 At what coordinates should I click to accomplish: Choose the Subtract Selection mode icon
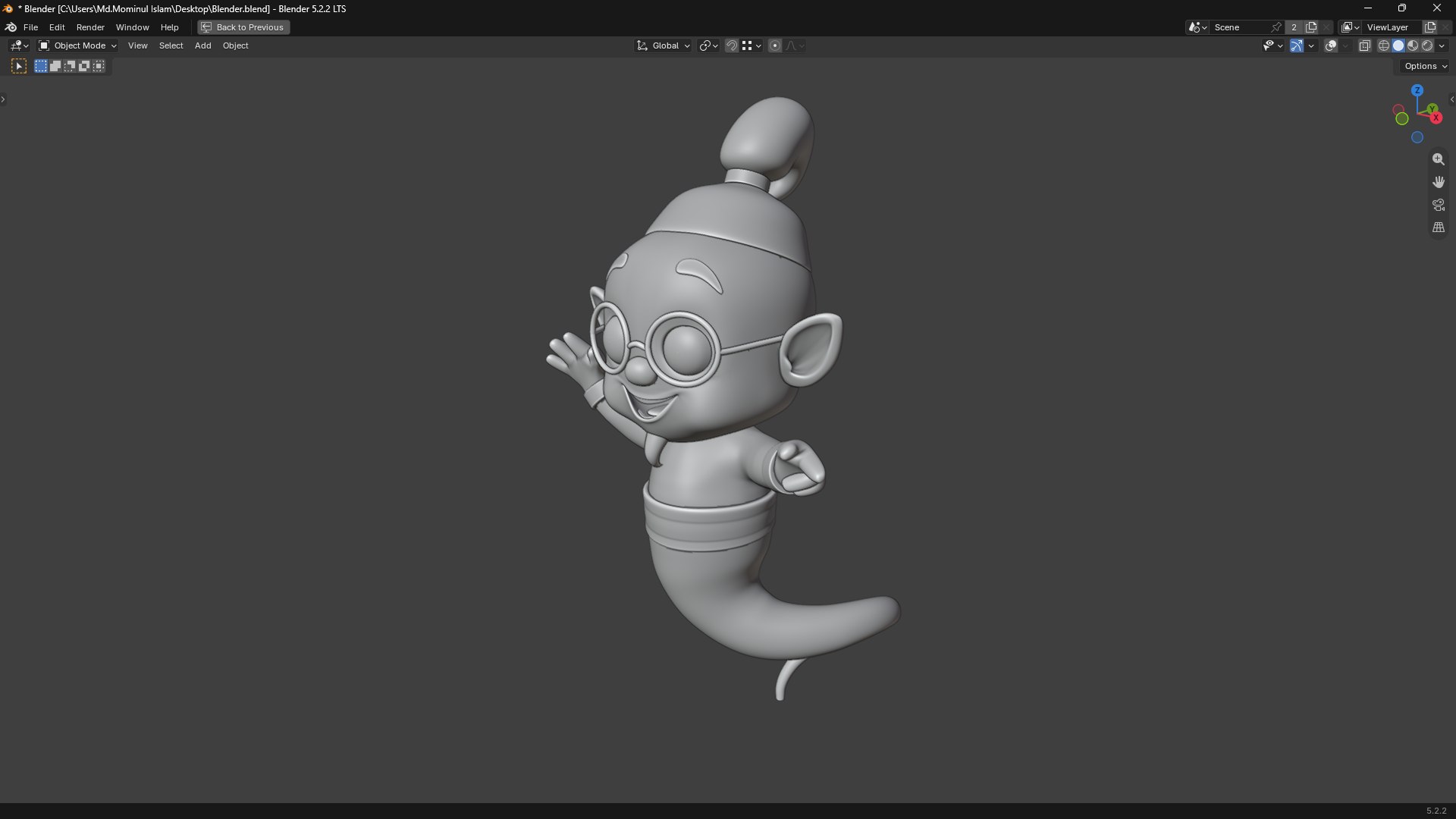70,67
